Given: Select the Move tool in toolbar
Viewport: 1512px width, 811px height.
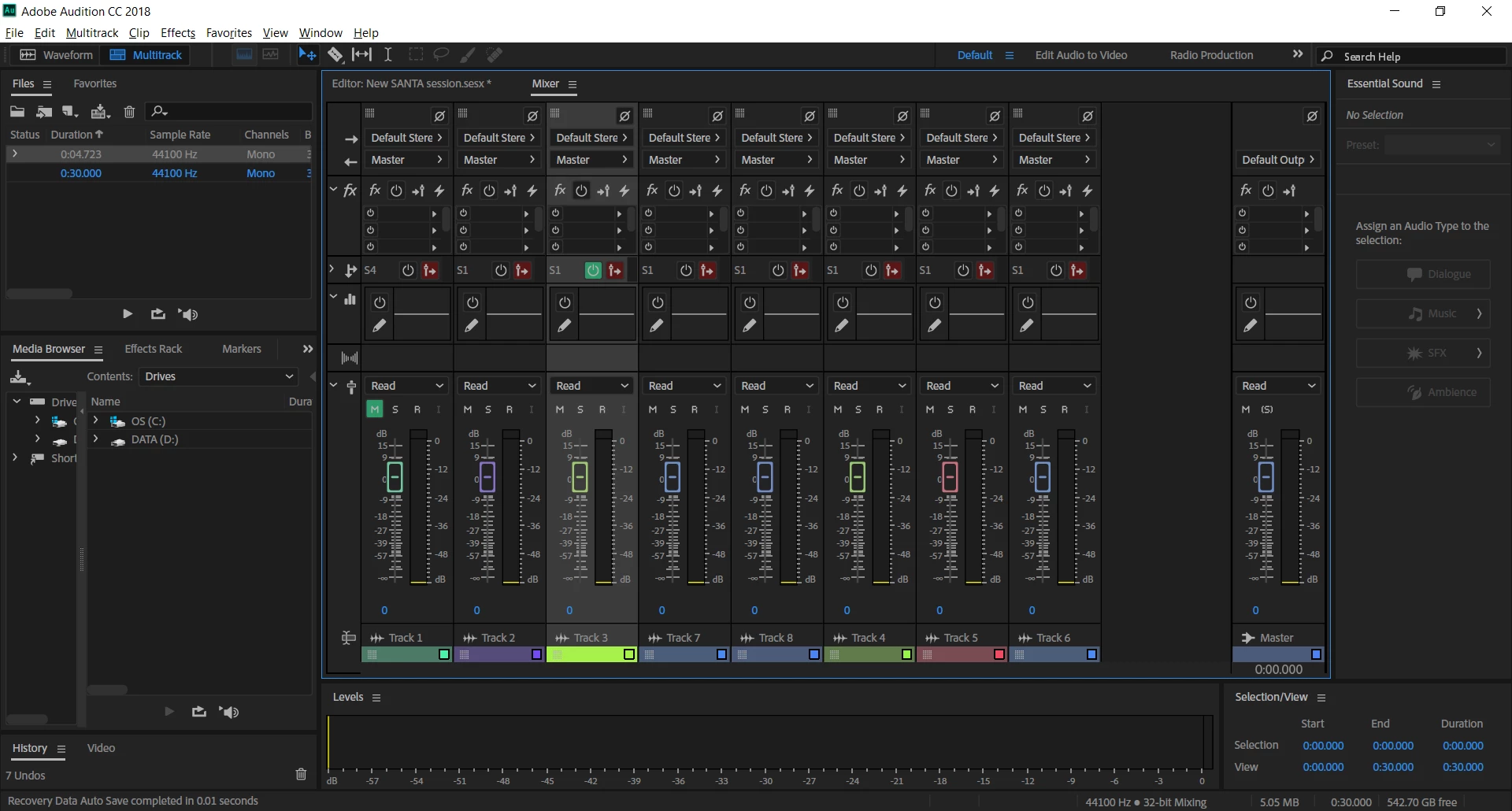Looking at the screenshot, I should tap(307, 54).
